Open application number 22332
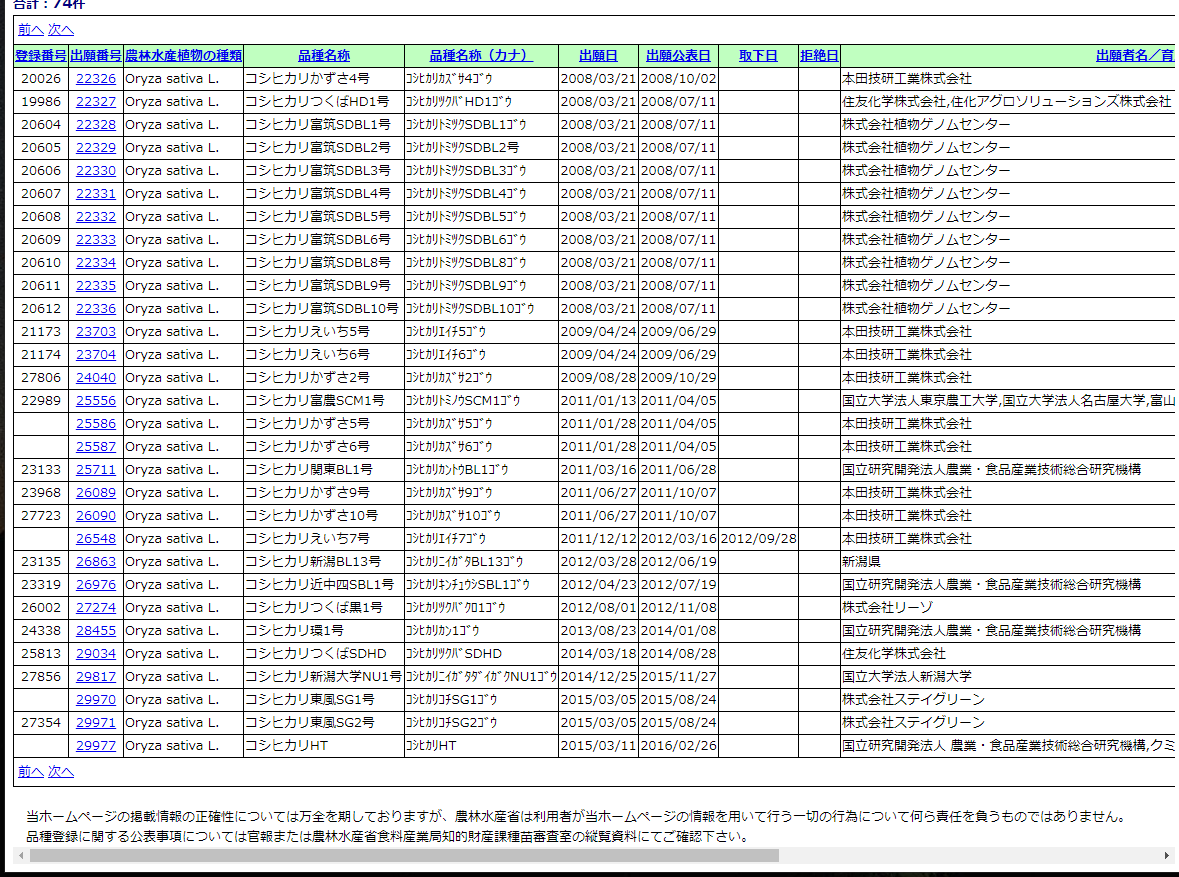1179x877 pixels. coord(95,217)
